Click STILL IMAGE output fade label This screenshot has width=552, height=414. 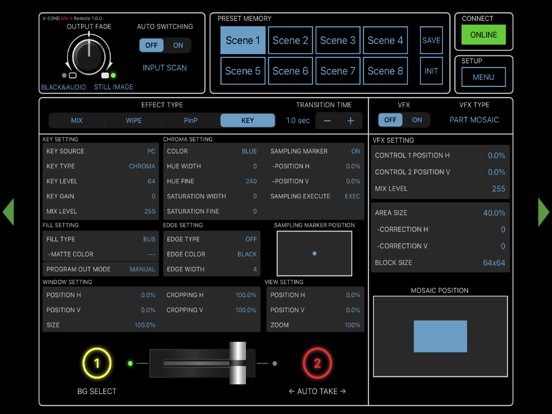tap(113, 87)
